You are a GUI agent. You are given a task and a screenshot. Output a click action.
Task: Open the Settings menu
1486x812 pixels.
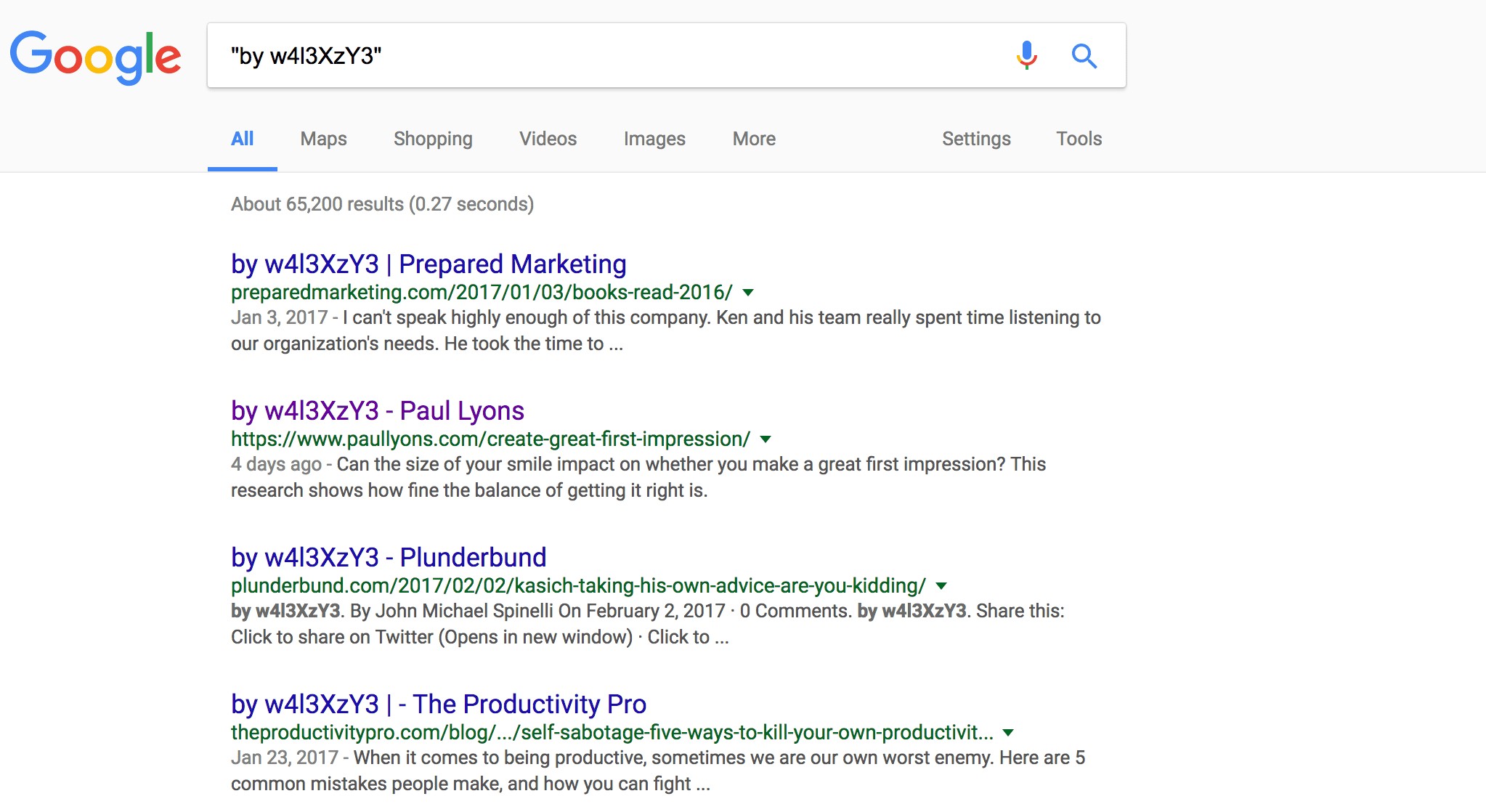(975, 139)
